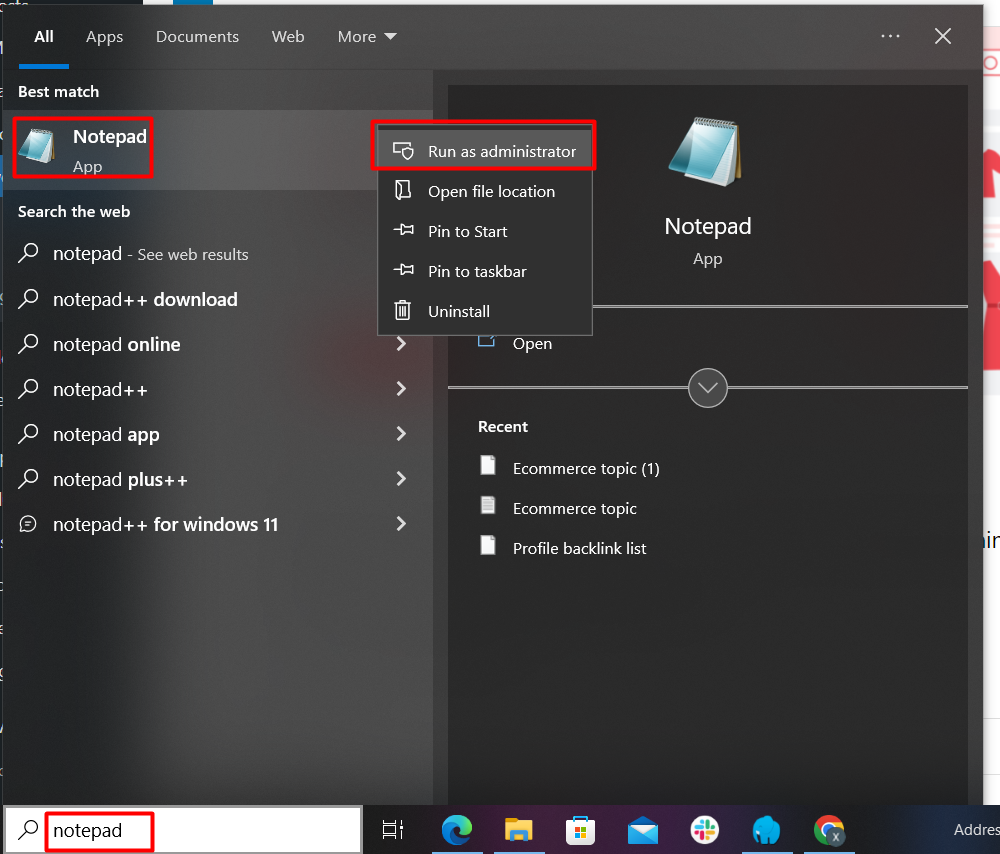This screenshot has width=1000, height=854.
Task: Expand arrow next to notepad++ for windows 11
Action: click(x=401, y=524)
